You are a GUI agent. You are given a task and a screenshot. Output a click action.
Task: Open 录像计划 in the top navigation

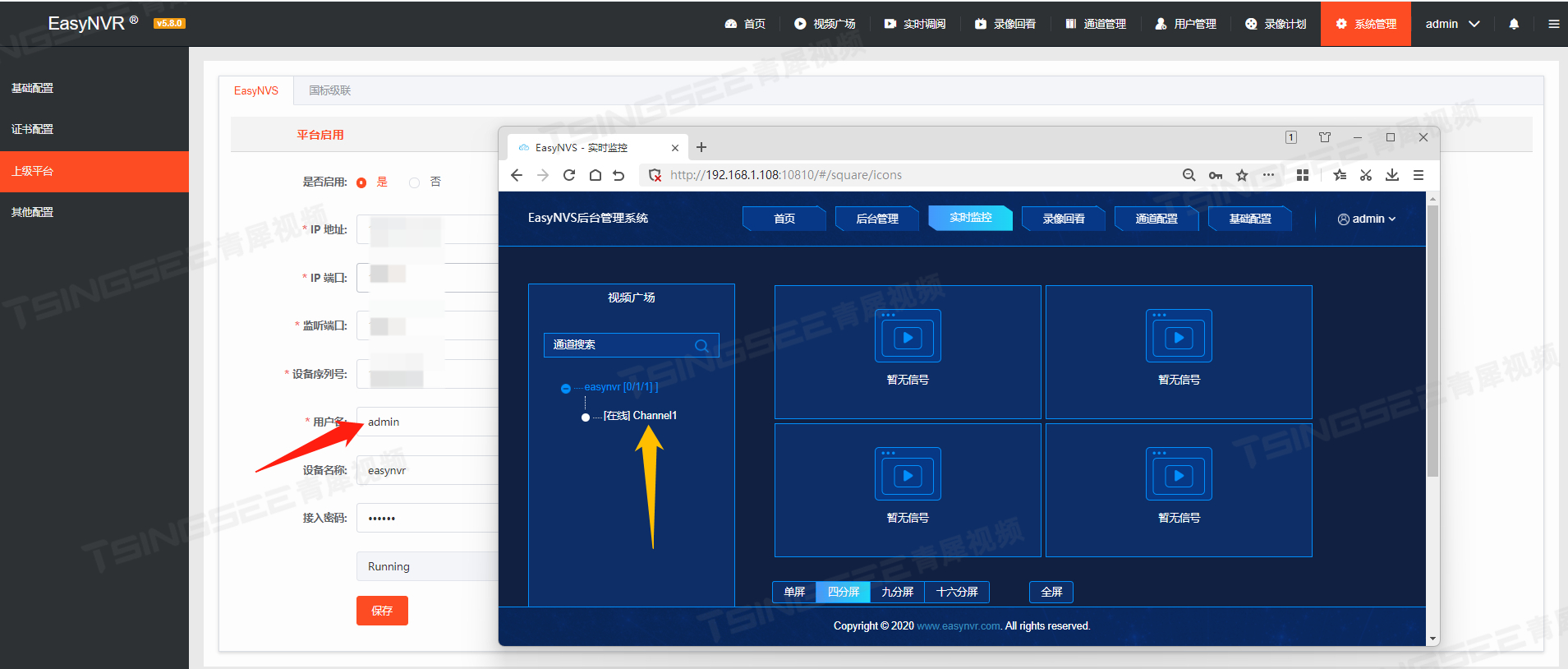point(1276,24)
